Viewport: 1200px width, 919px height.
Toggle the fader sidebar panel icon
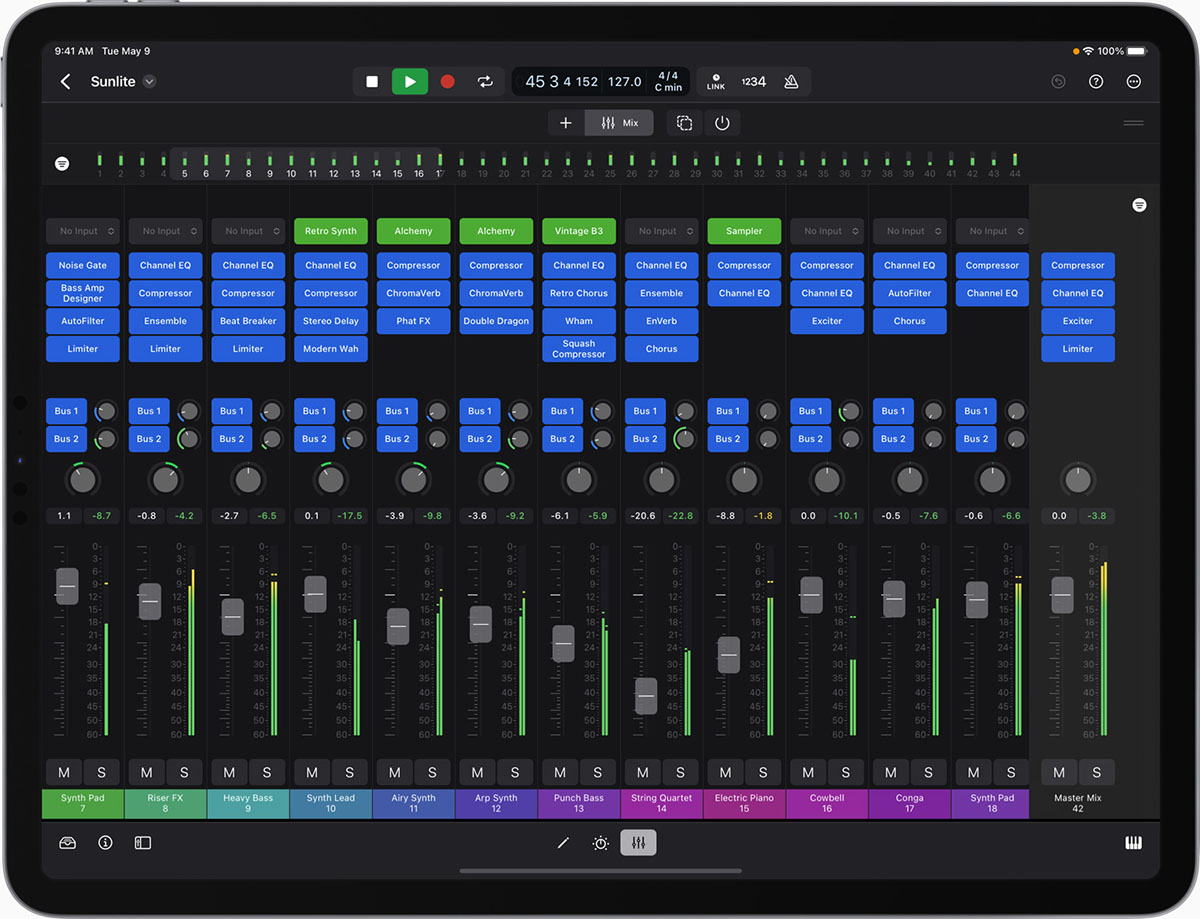(143, 843)
